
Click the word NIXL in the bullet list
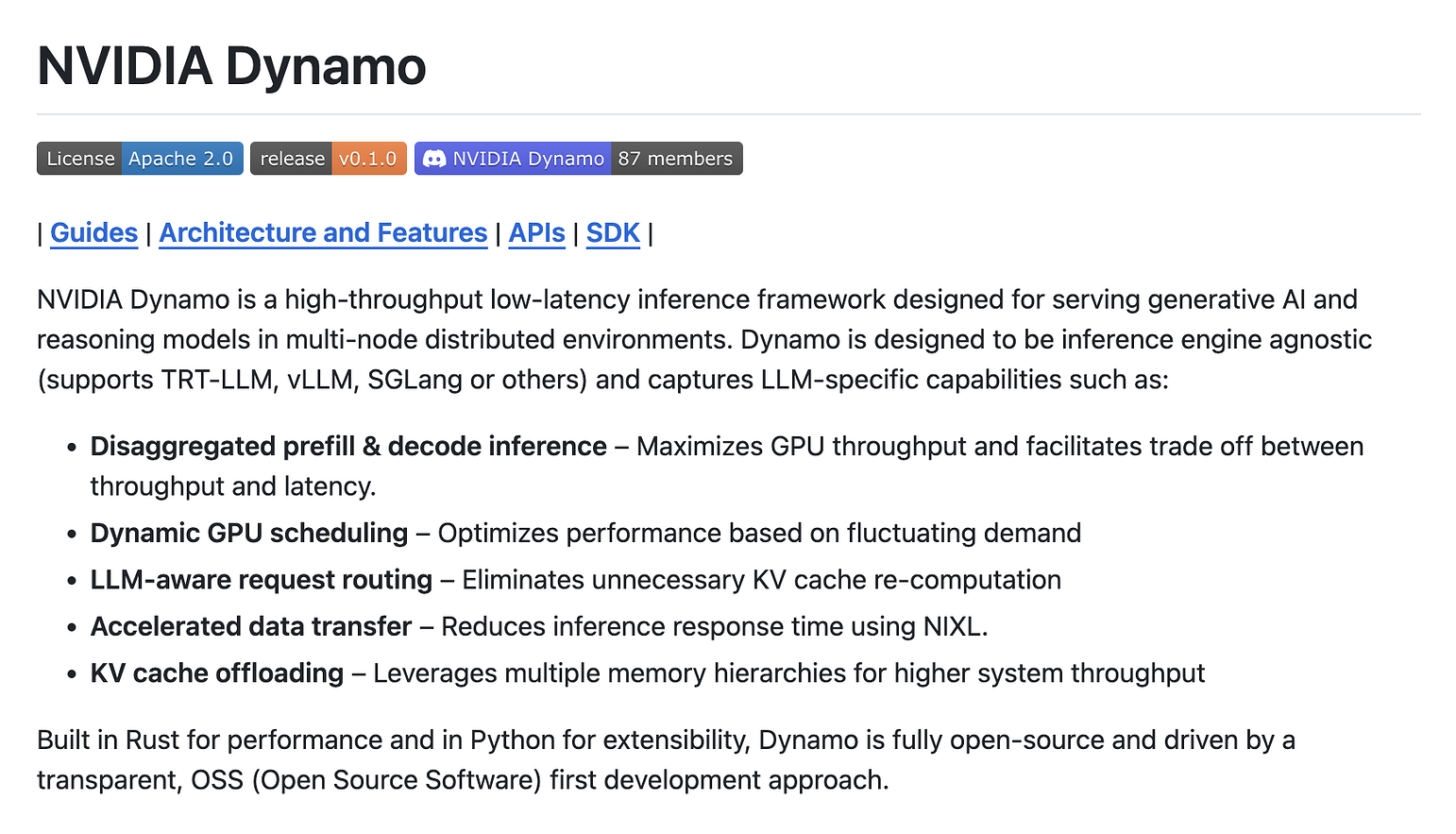click(951, 626)
